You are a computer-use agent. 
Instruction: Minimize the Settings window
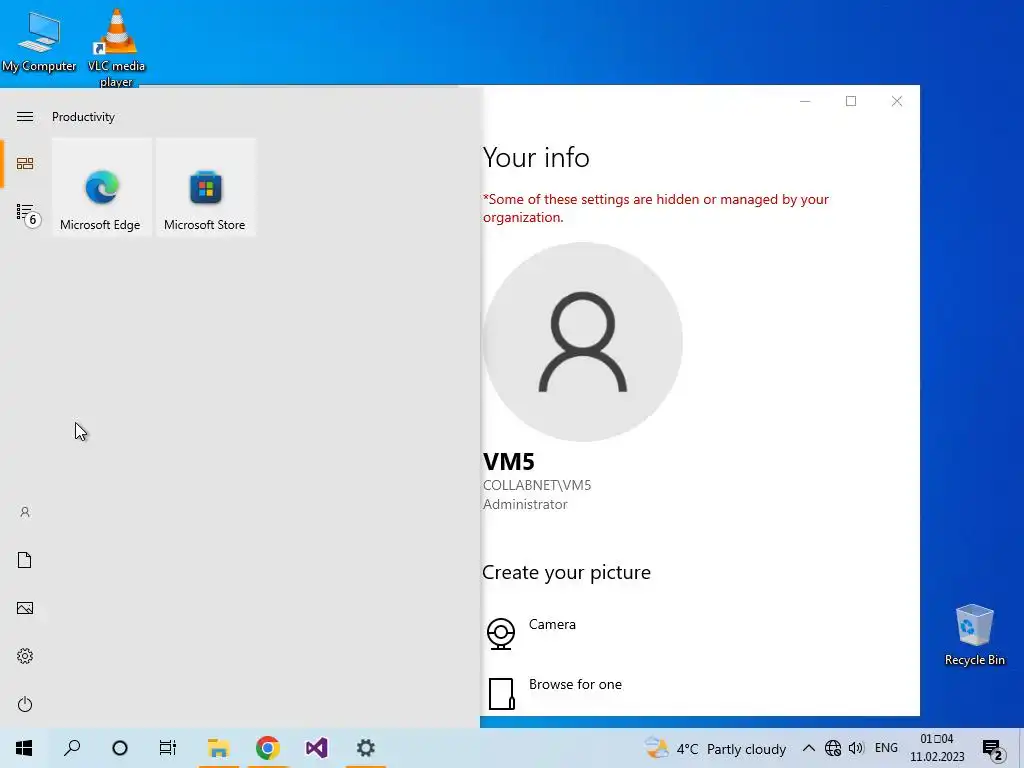click(805, 101)
